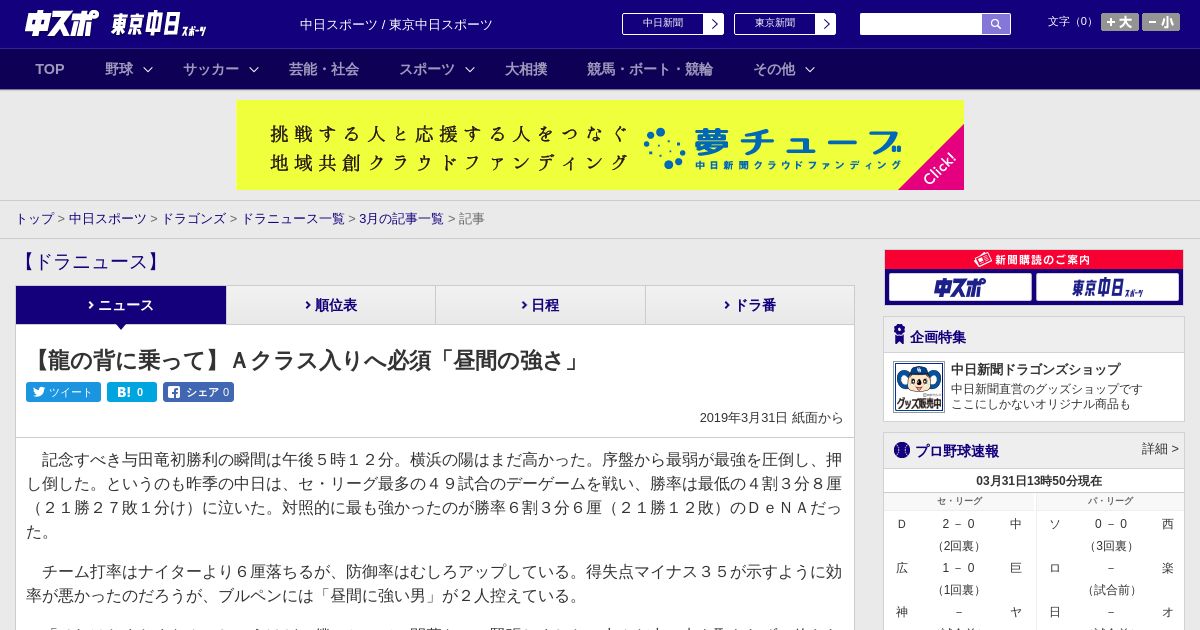Go to トップ breadcrumb link
Screen dimensions: 1200x630
point(34,218)
